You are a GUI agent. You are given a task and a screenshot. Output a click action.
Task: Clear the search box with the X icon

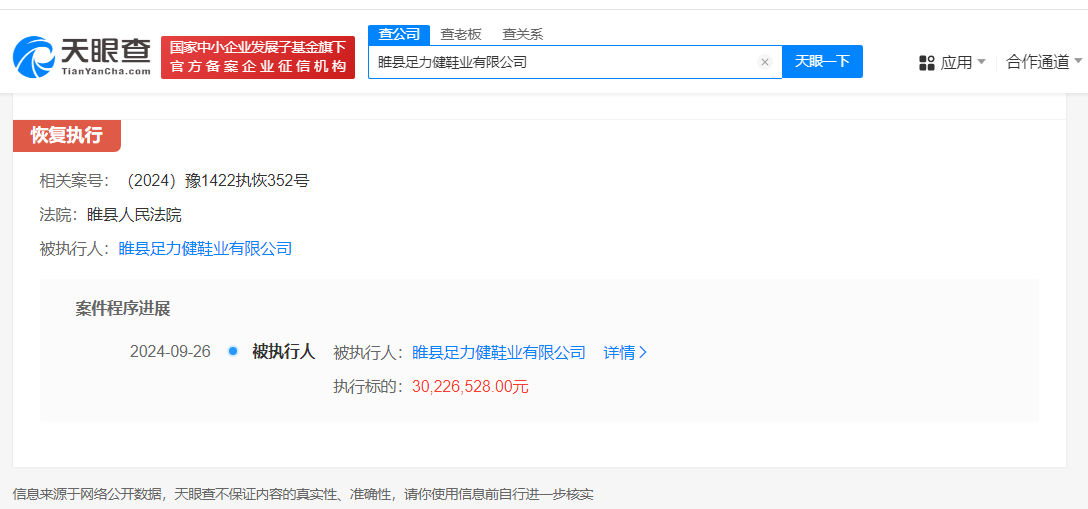pyautogui.click(x=765, y=62)
